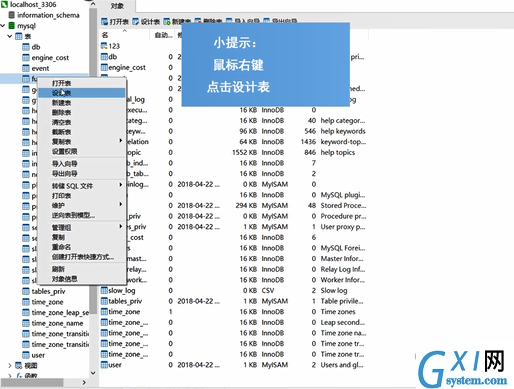Select engine_cost in the object list
Image resolution: width=514 pixels, height=389 pixels.
coord(123,67)
